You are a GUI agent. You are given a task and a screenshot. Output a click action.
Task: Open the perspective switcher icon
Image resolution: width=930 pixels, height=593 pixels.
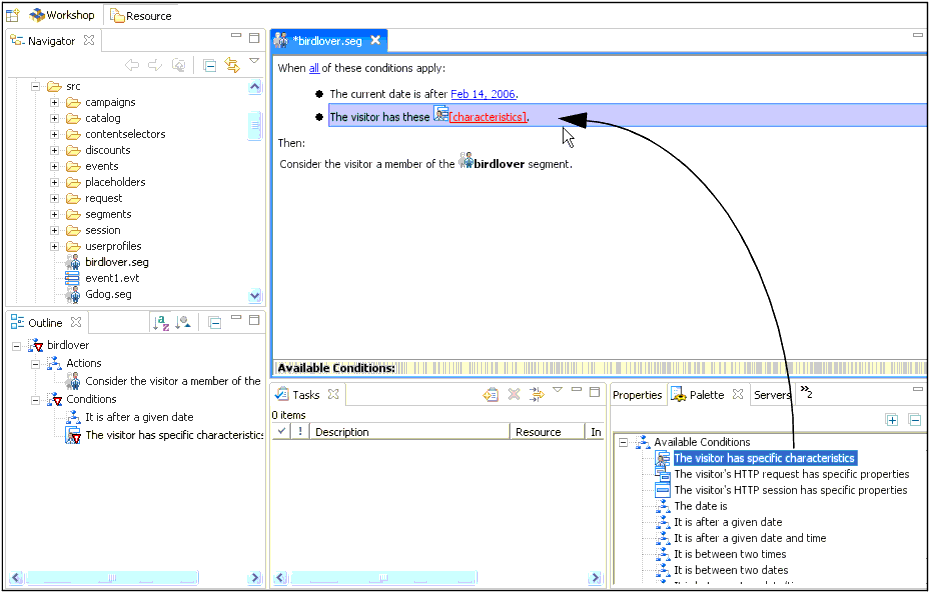click(12, 15)
